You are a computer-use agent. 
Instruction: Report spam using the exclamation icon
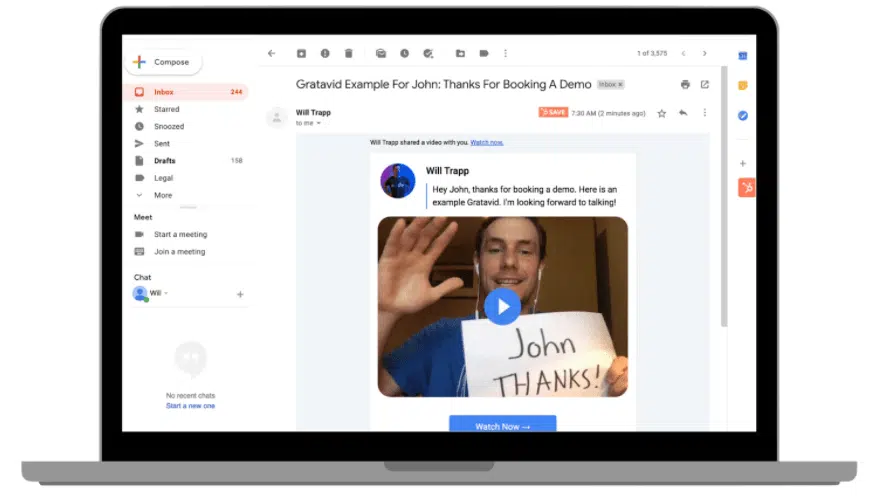(325, 53)
